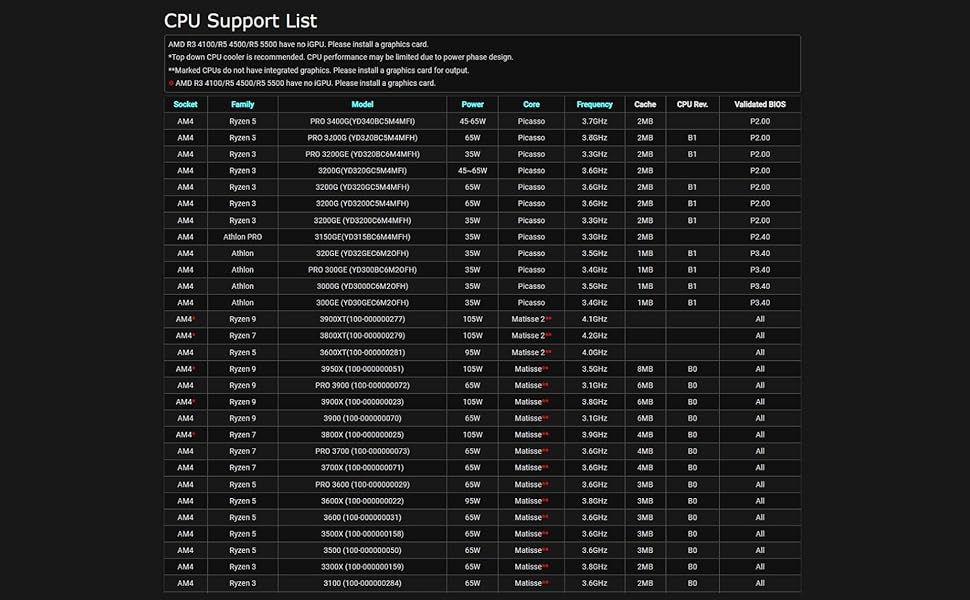Select the 4.2GHz frequency cell

click(594, 336)
